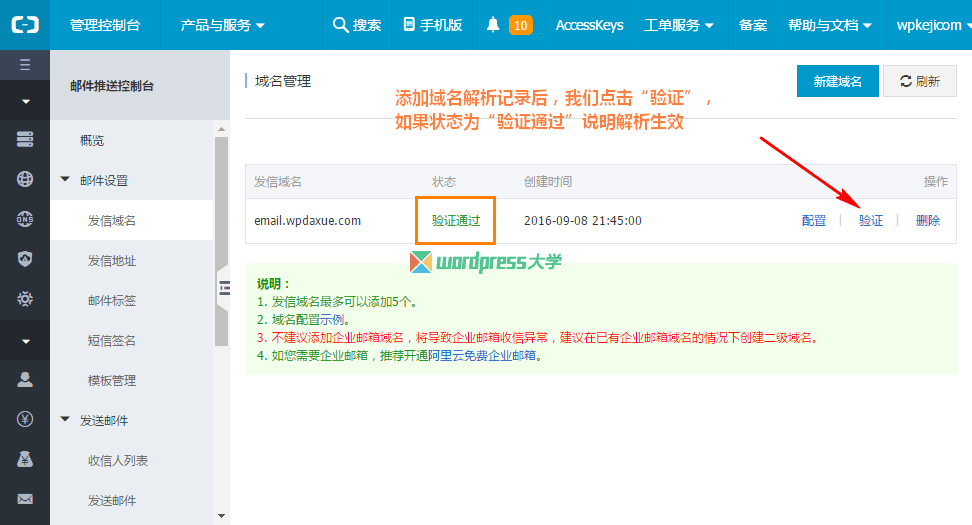The image size is (972, 525).
Task: Click the globe icon in left rail
Action: 25,179
